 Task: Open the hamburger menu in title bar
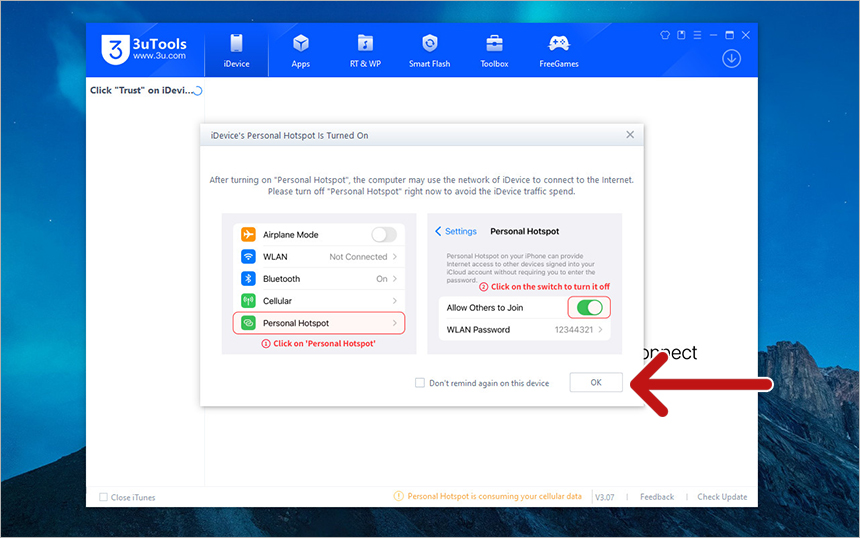click(x=697, y=35)
